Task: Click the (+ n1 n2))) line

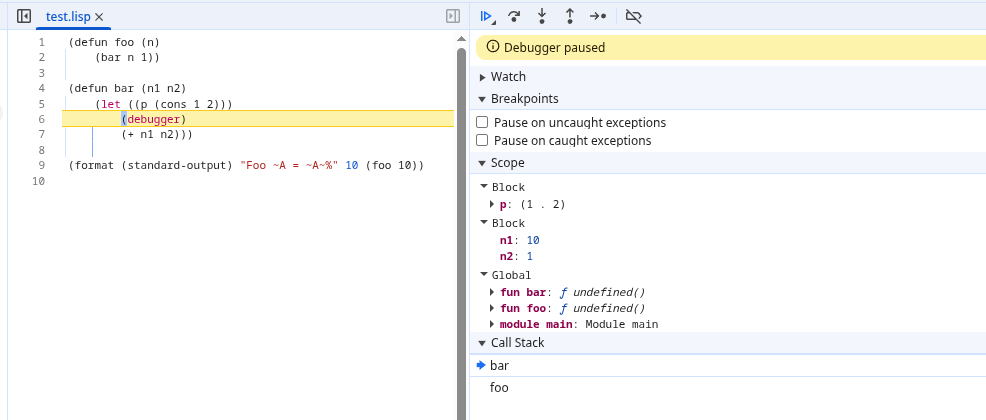Action: [157, 135]
